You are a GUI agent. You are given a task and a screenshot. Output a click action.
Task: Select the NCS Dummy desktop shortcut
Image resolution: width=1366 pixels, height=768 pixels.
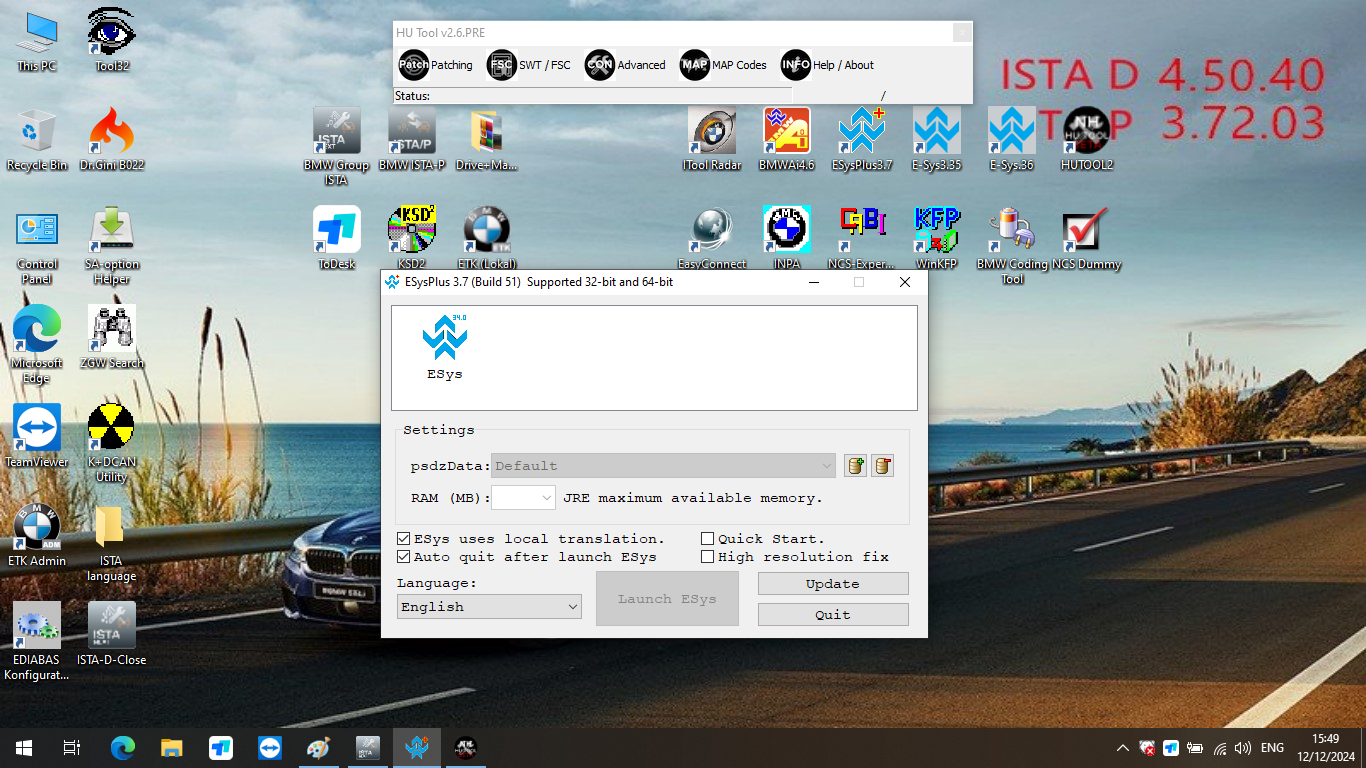tap(1086, 238)
